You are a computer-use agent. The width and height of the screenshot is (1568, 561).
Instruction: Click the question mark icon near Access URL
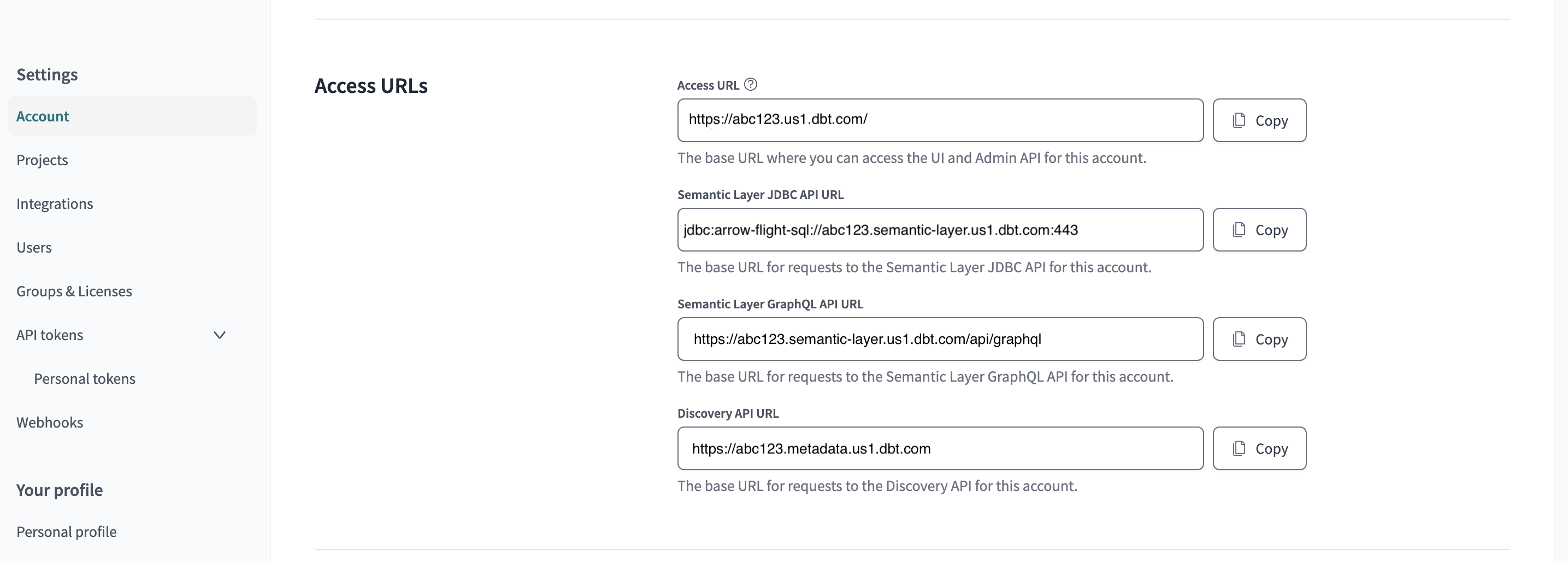(751, 85)
